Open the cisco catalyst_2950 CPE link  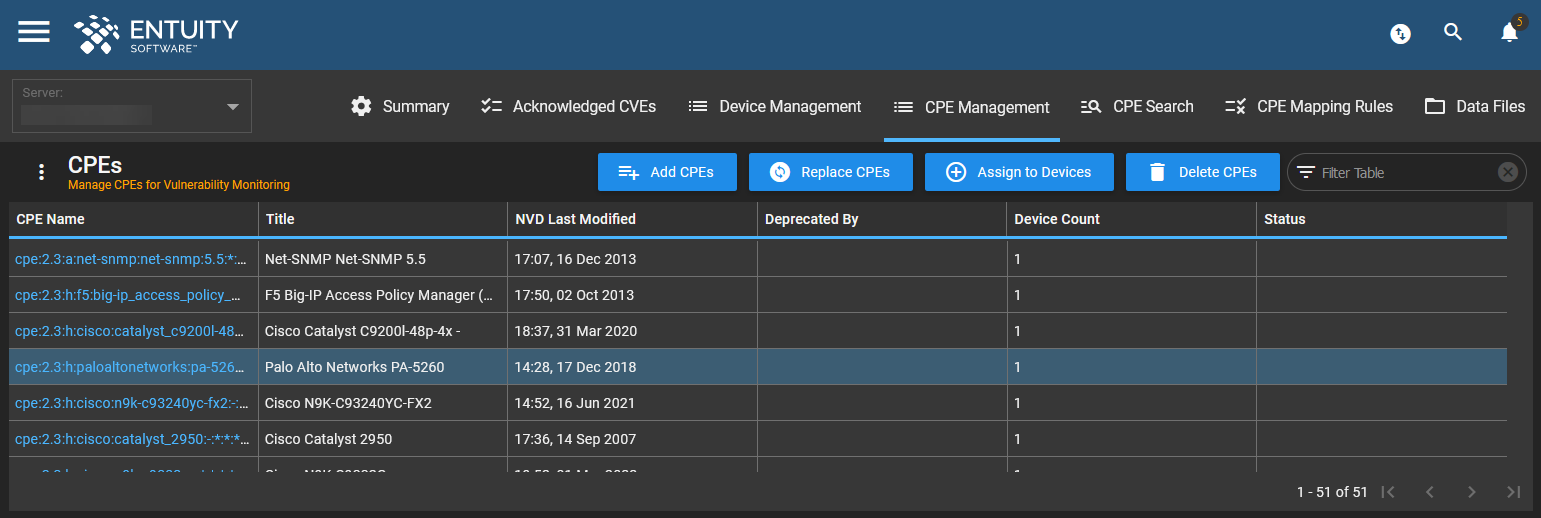[132, 439]
